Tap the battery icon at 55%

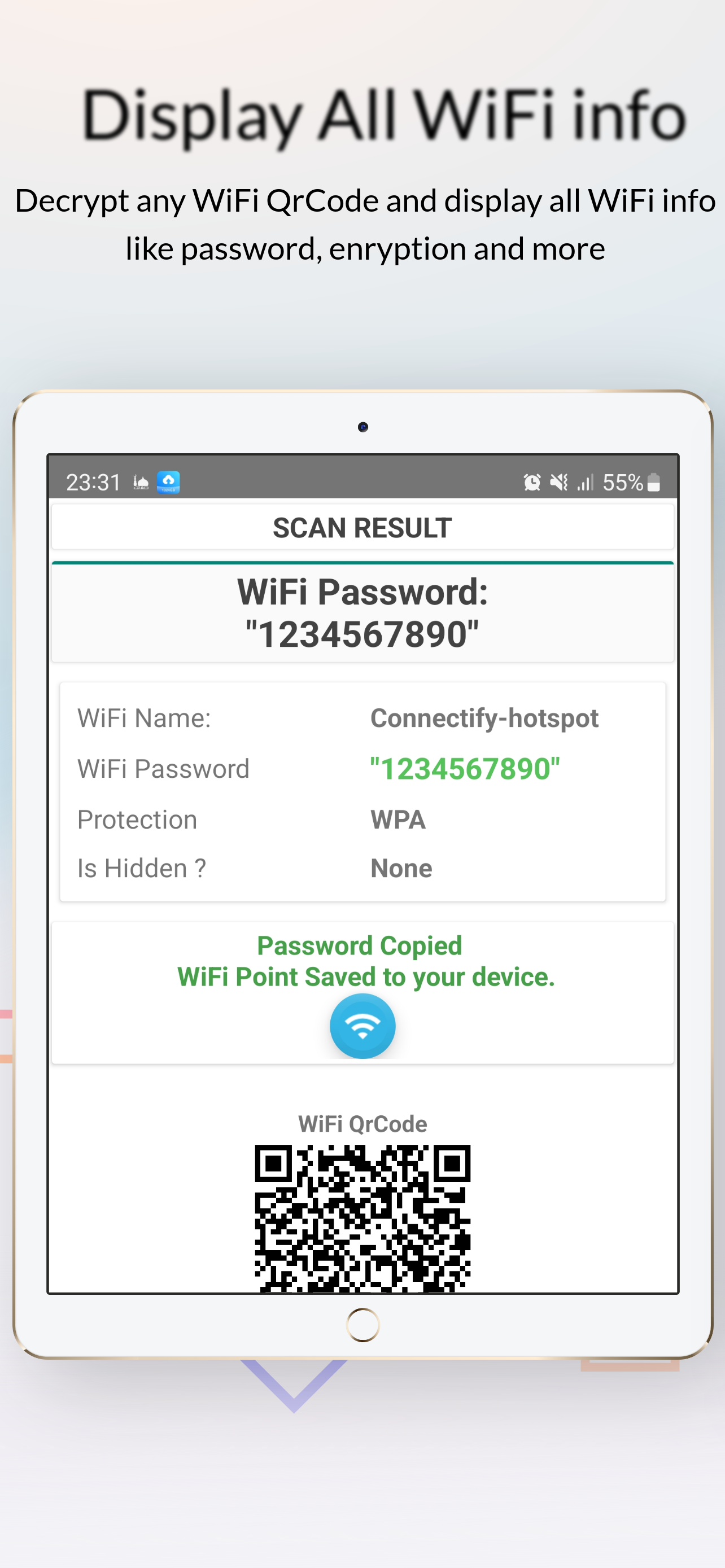click(x=653, y=482)
